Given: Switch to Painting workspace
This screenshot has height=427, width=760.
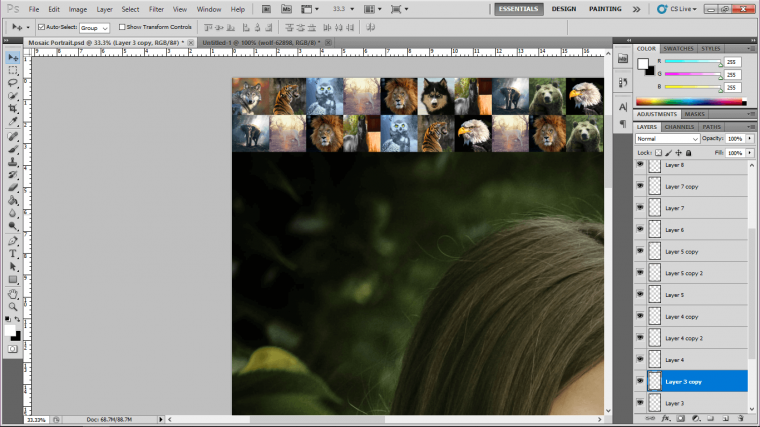Looking at the screenshot, I should [x=605, y=9].
